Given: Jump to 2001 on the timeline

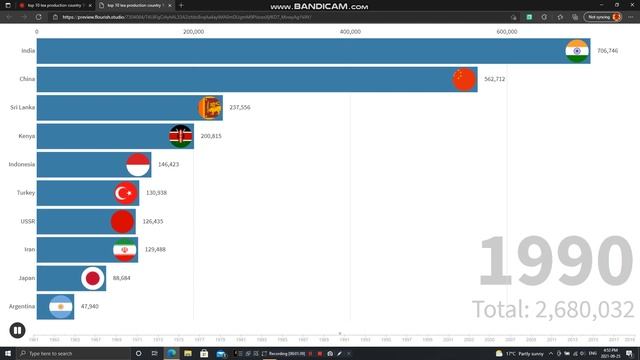Looking at the screenshot, I should click(x=448, y=340).
